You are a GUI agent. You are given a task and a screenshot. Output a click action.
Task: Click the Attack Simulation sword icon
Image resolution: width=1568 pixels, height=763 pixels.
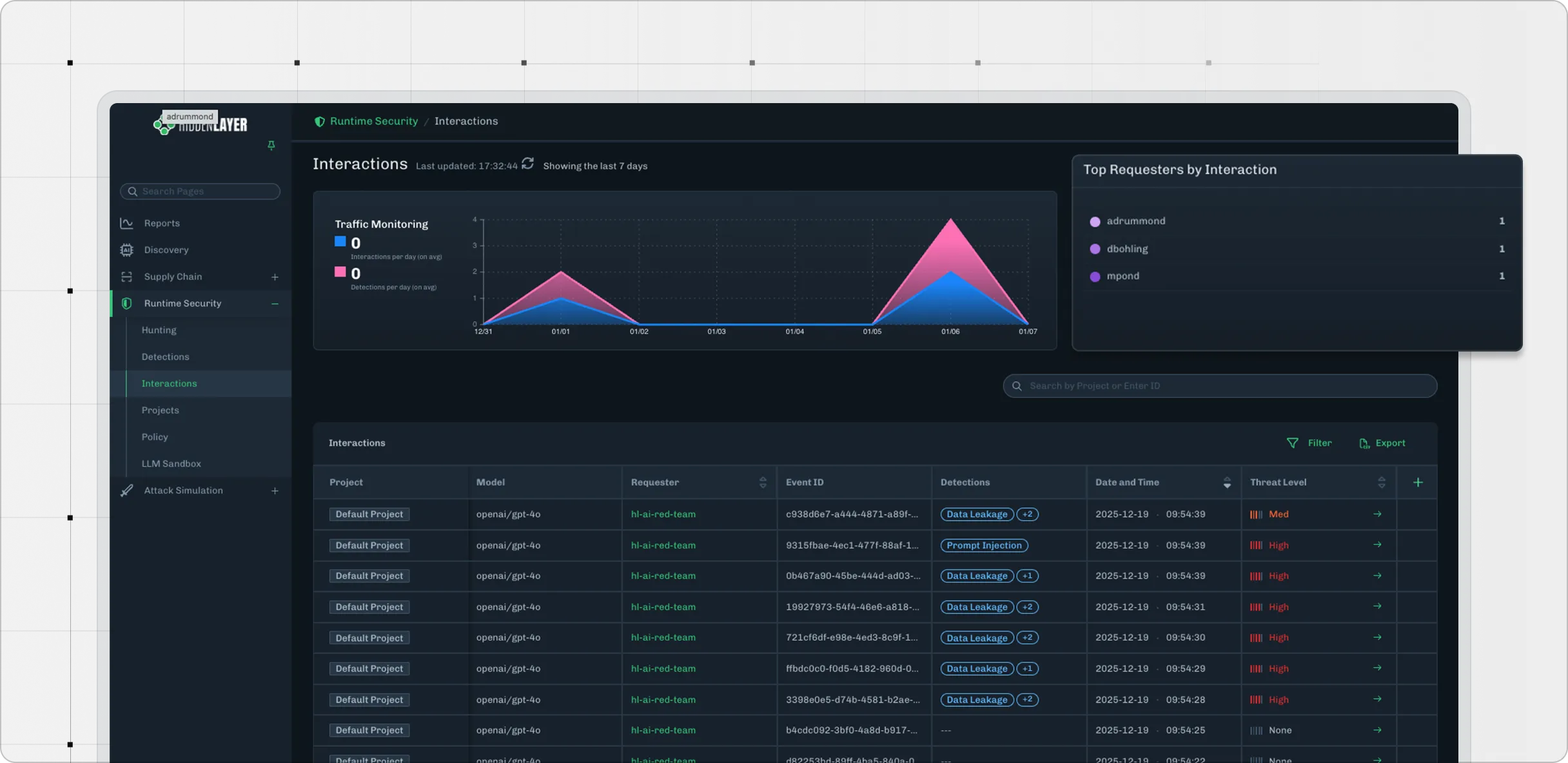tap(126, 490)
